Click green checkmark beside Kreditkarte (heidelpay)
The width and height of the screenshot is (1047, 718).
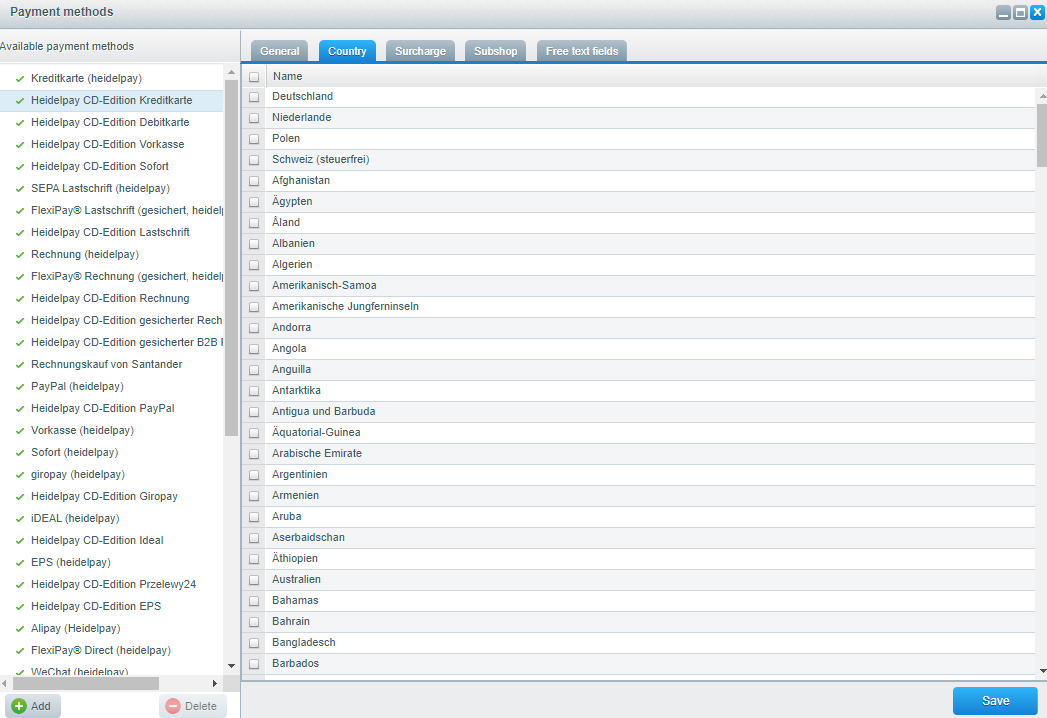pyautogui.click(x=20, y=79)
